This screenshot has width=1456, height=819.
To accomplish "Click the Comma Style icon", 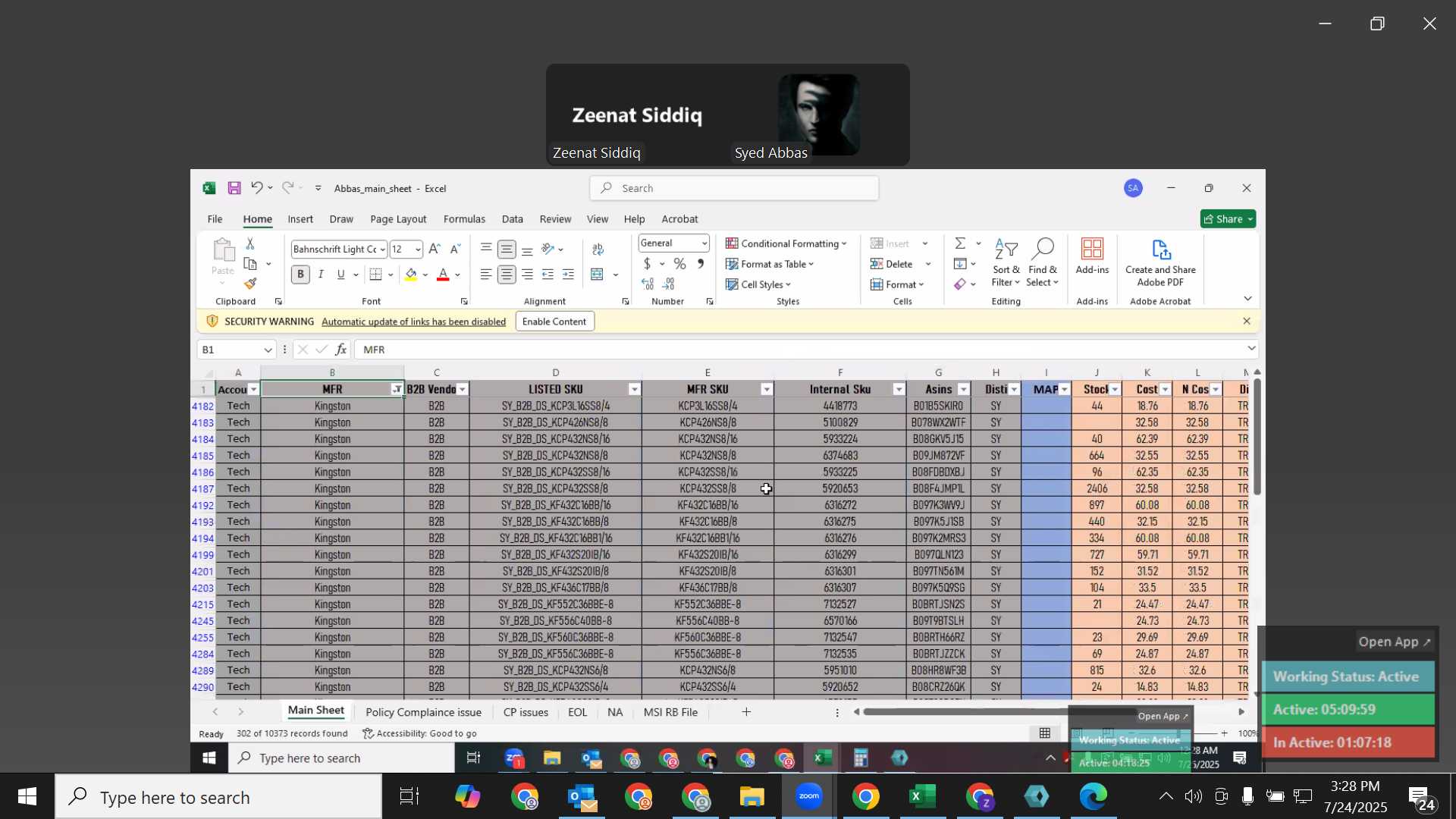I will pyautogui.click(x=701, y=264).
